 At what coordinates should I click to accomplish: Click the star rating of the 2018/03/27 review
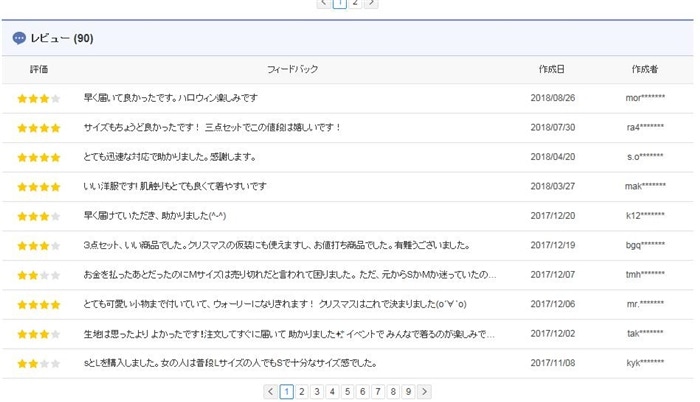pyautogui.click(x=38, y=187)
